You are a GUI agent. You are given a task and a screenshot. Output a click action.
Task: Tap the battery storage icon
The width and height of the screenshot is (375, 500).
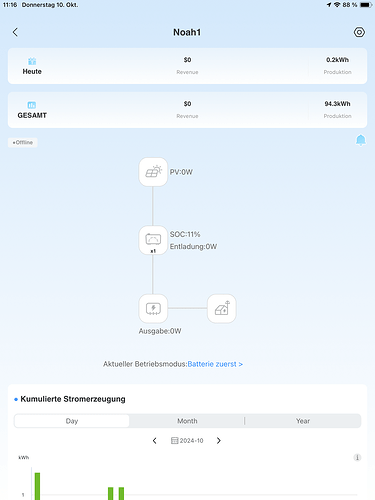[153, 240]
